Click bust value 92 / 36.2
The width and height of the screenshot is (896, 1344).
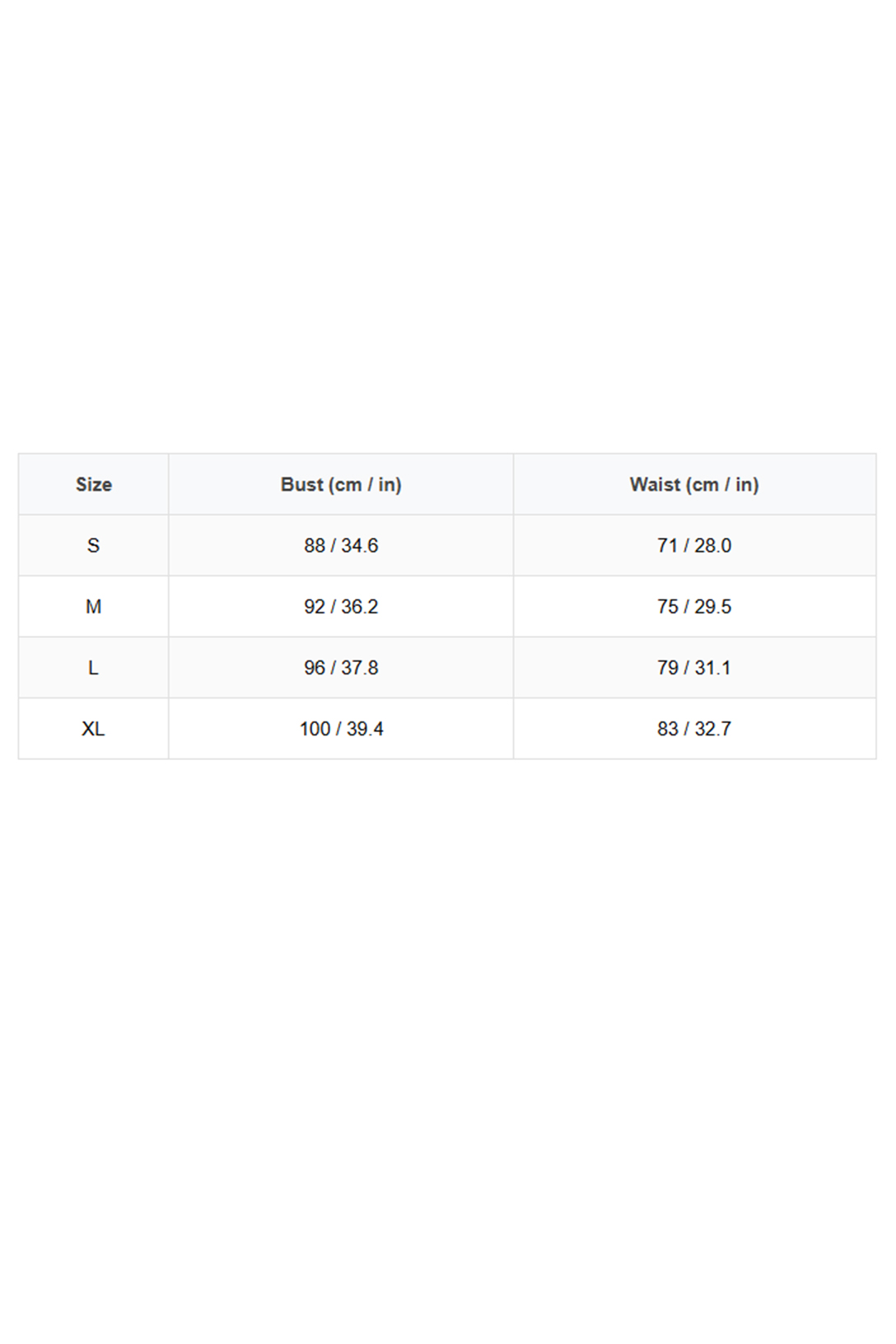(341, 607)
